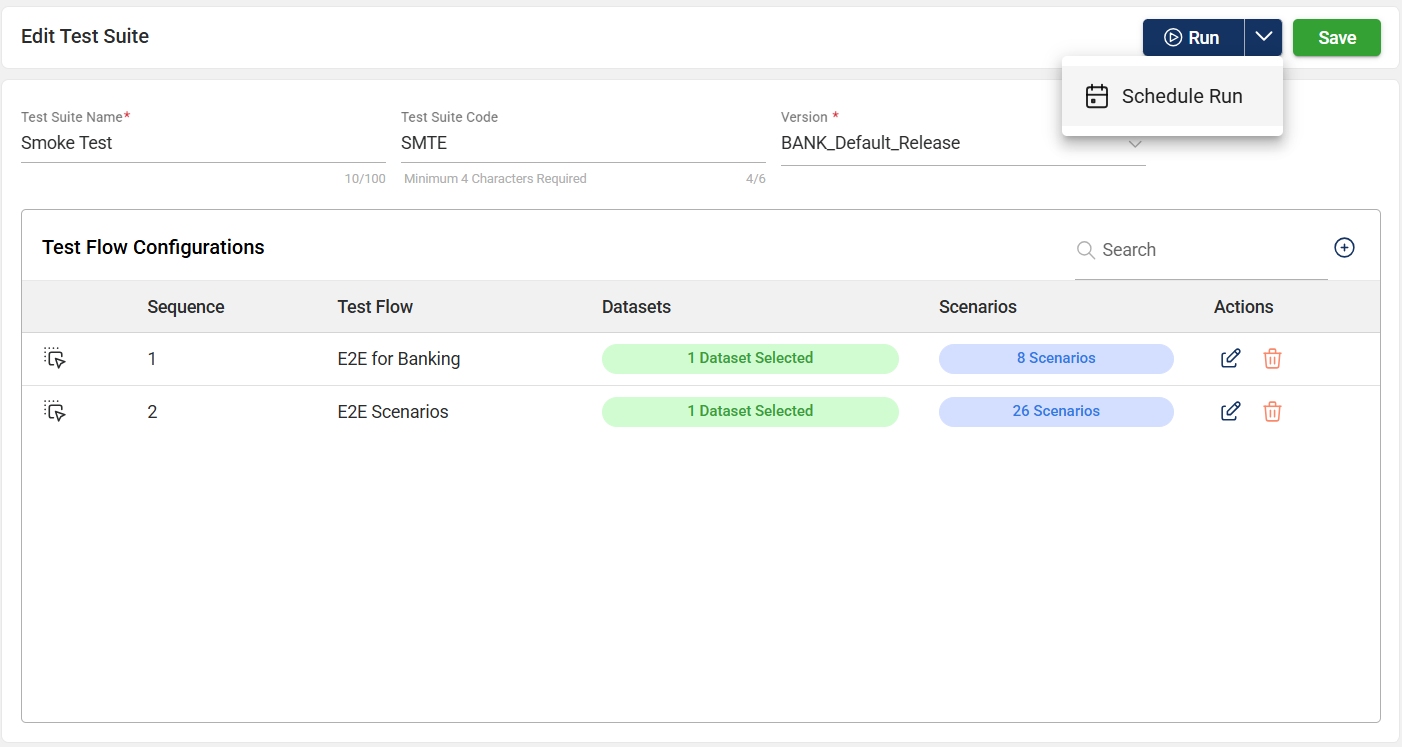Viewport: 1402px width, 747px height.
Task: View the 26 Scenarios badge
Action: (1055, 411)
